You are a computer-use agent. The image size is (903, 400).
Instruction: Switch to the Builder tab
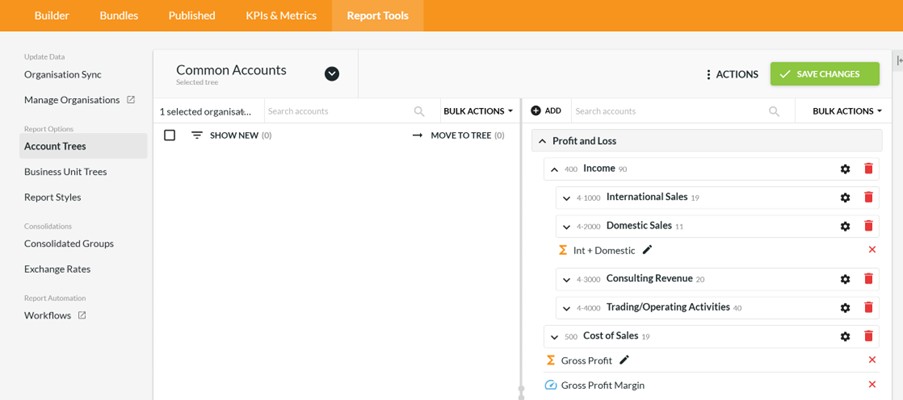pos(52,16)
